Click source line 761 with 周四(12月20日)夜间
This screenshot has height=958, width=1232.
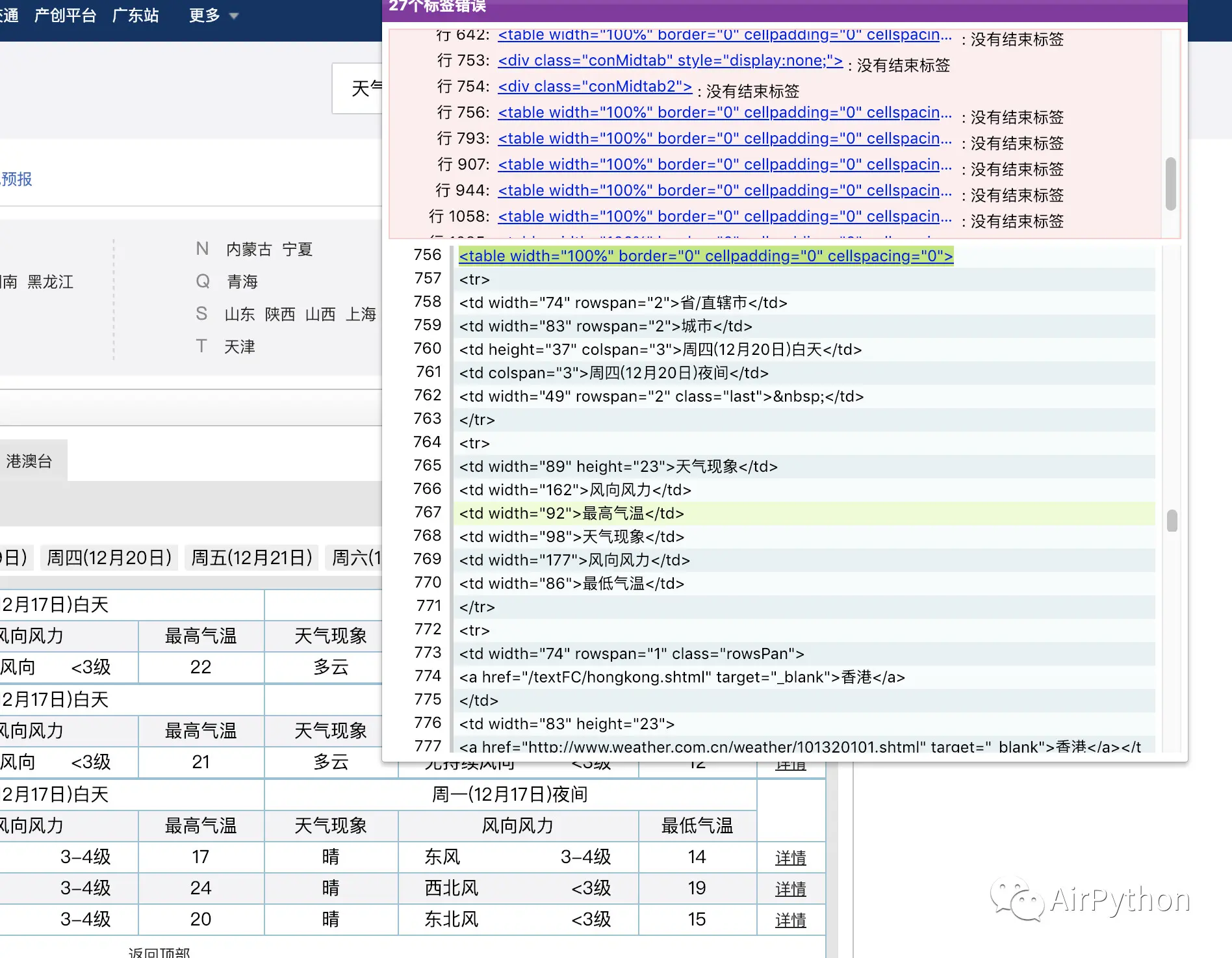806,373
